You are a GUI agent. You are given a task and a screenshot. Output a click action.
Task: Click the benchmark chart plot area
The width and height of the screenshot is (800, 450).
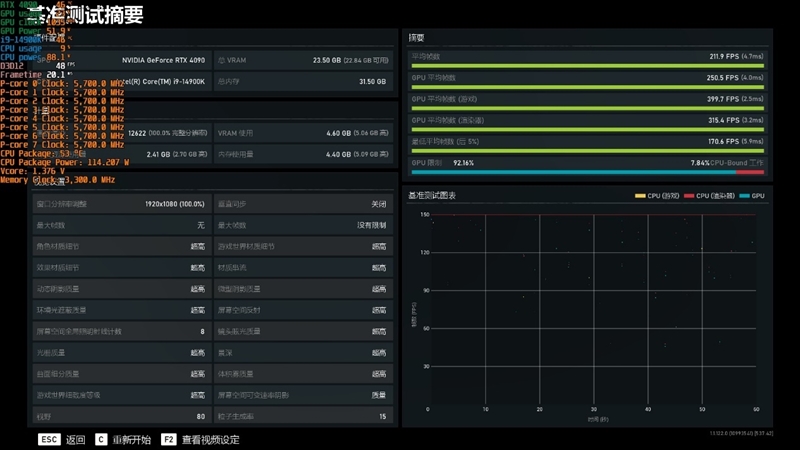point(592,310)
